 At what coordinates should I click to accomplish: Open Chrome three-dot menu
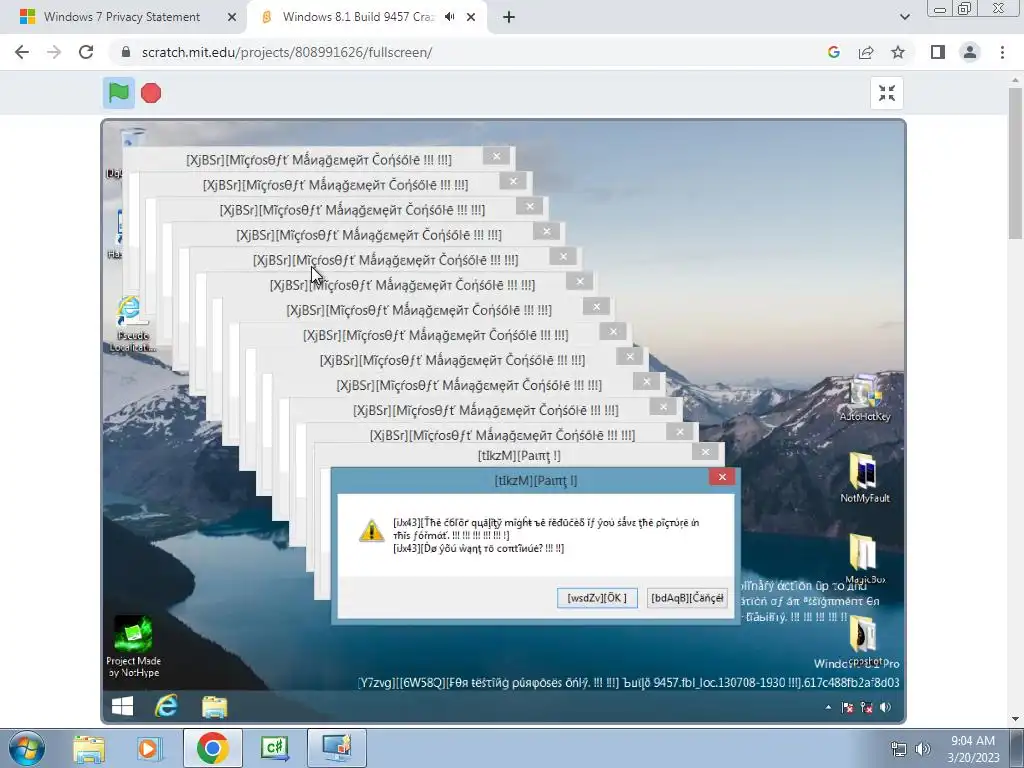(x=1002, y=52)
